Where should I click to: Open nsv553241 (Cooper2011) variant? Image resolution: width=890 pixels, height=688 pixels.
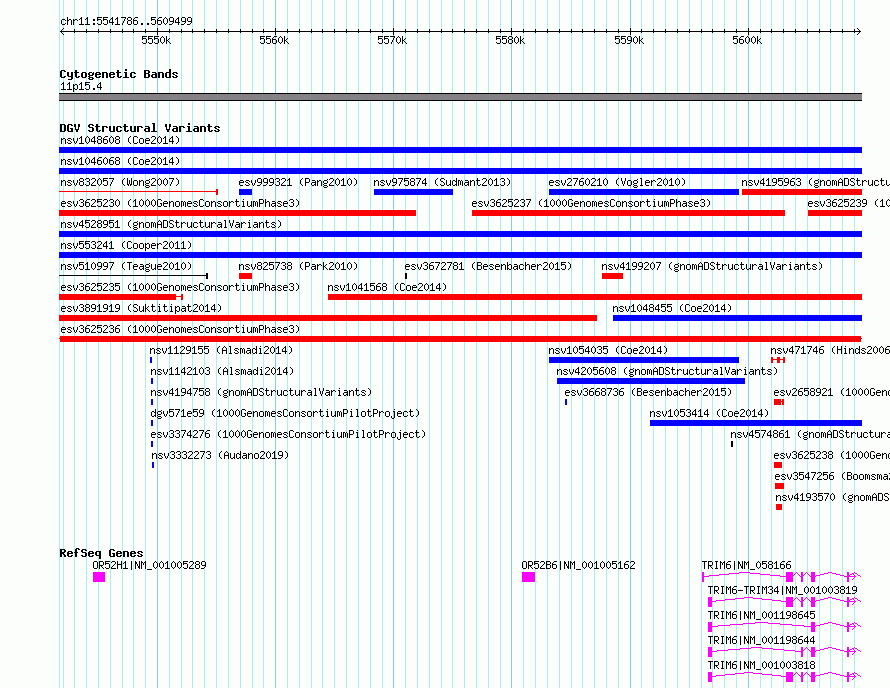click(460, 255)
